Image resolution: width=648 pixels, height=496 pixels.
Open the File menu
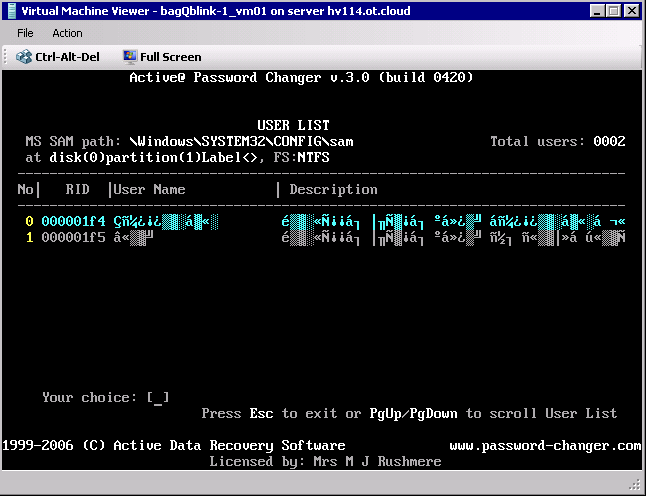click(25, 33)
